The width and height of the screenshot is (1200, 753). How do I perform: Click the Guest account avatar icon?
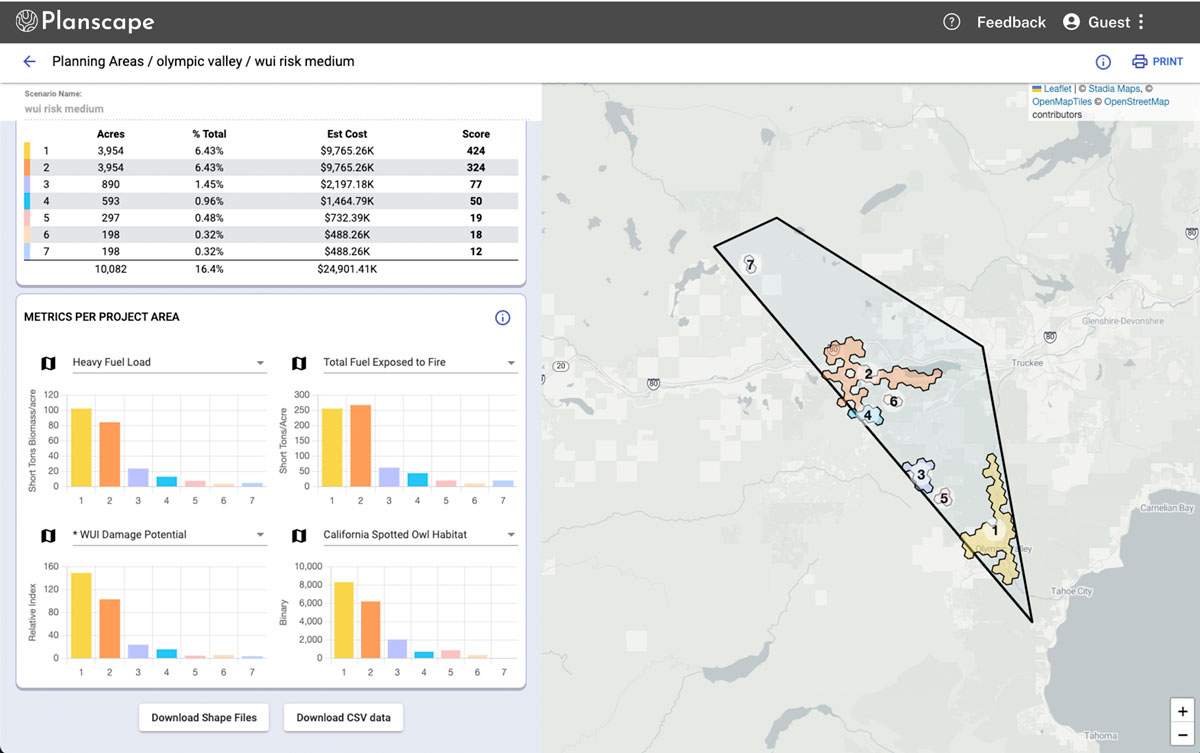tap(1072, 22)
